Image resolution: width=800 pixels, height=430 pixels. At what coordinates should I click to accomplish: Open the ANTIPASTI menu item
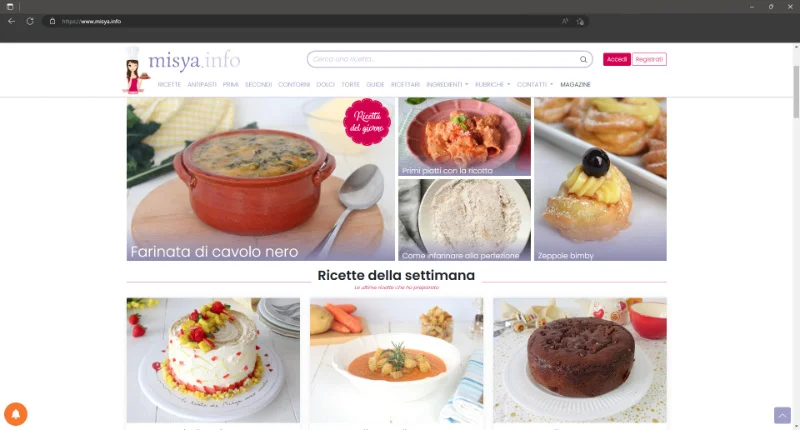click(202, 85)
